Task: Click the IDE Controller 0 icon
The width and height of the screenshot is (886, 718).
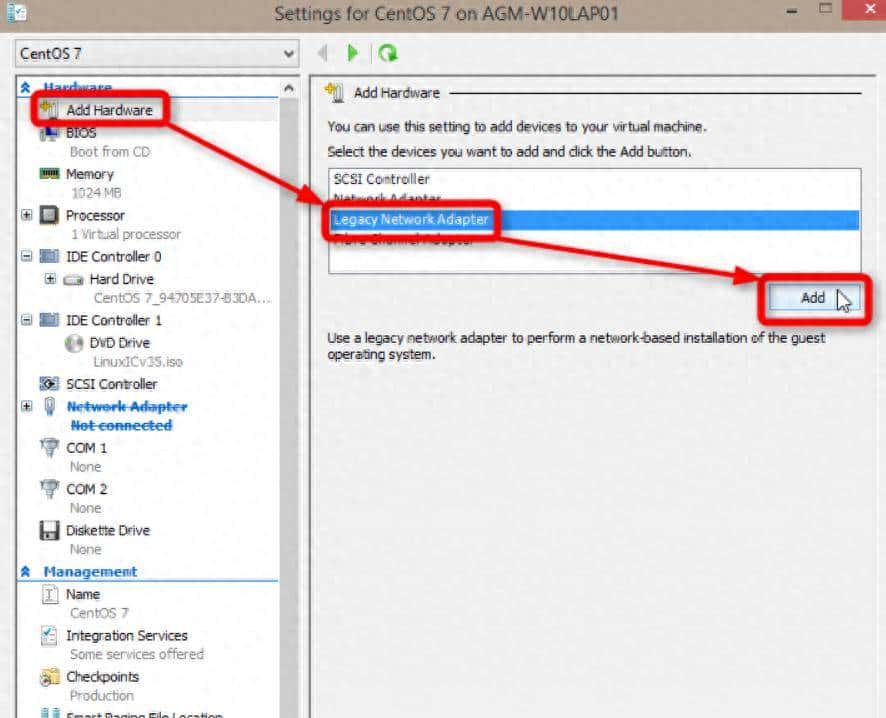Action: pos(49,256)
